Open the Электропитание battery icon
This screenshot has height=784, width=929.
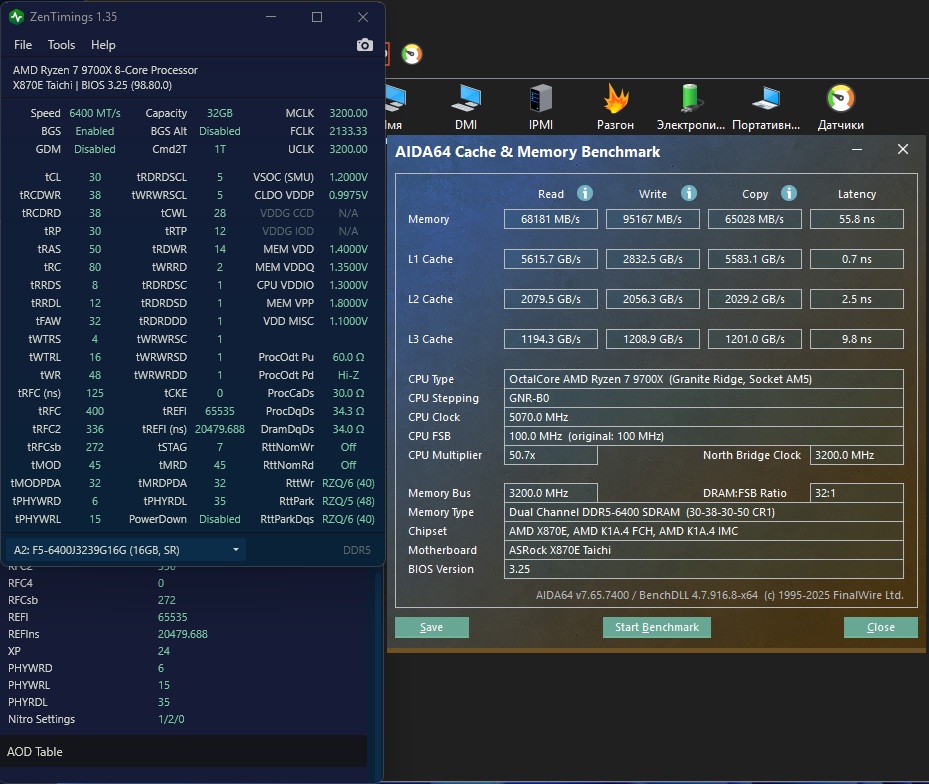click(x=690, y=107)
